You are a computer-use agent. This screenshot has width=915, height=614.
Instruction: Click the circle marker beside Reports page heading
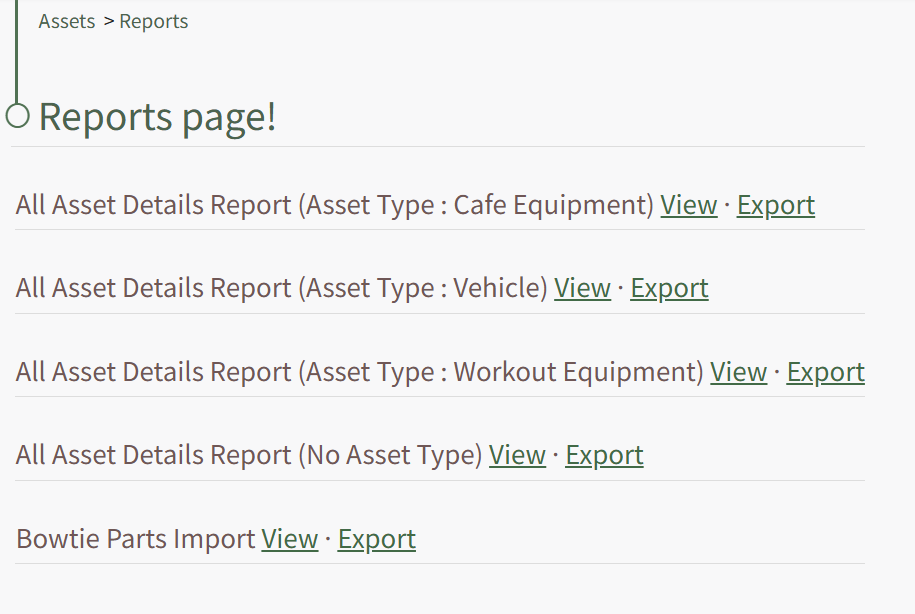(x=17, y=116)
